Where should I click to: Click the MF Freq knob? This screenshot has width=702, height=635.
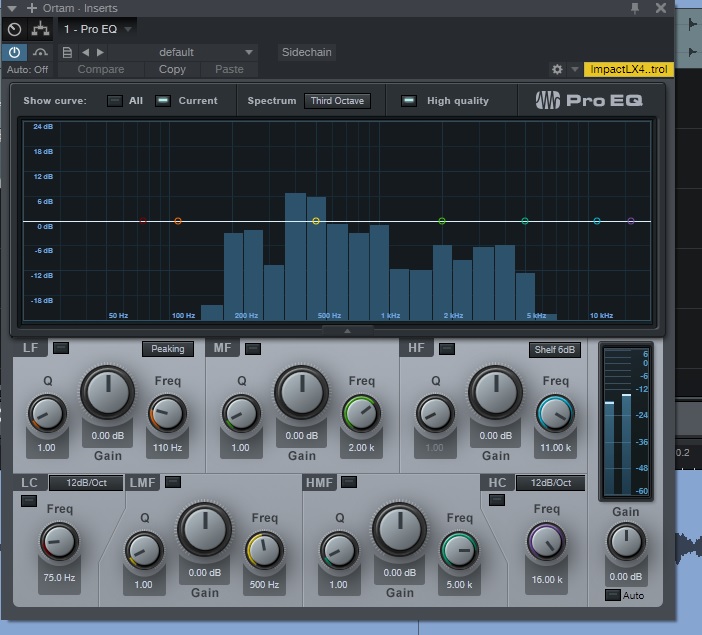pos(362,413)
